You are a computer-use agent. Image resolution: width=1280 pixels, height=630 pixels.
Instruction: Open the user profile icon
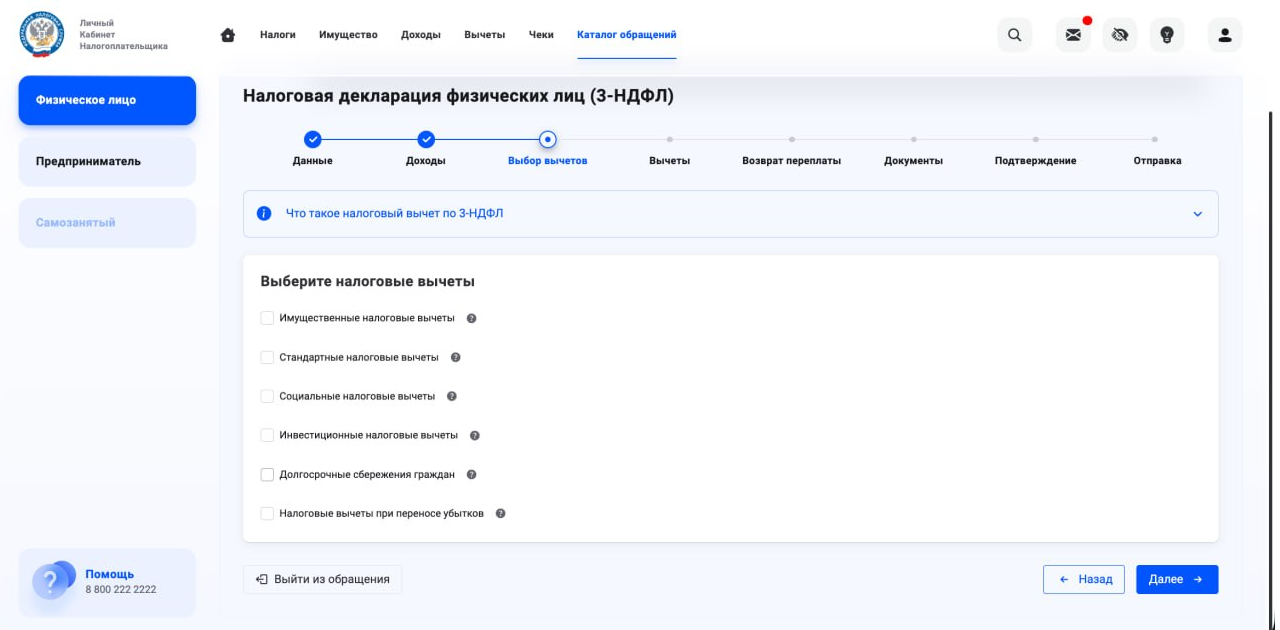pyautogui.click(x=1224, y=35)
